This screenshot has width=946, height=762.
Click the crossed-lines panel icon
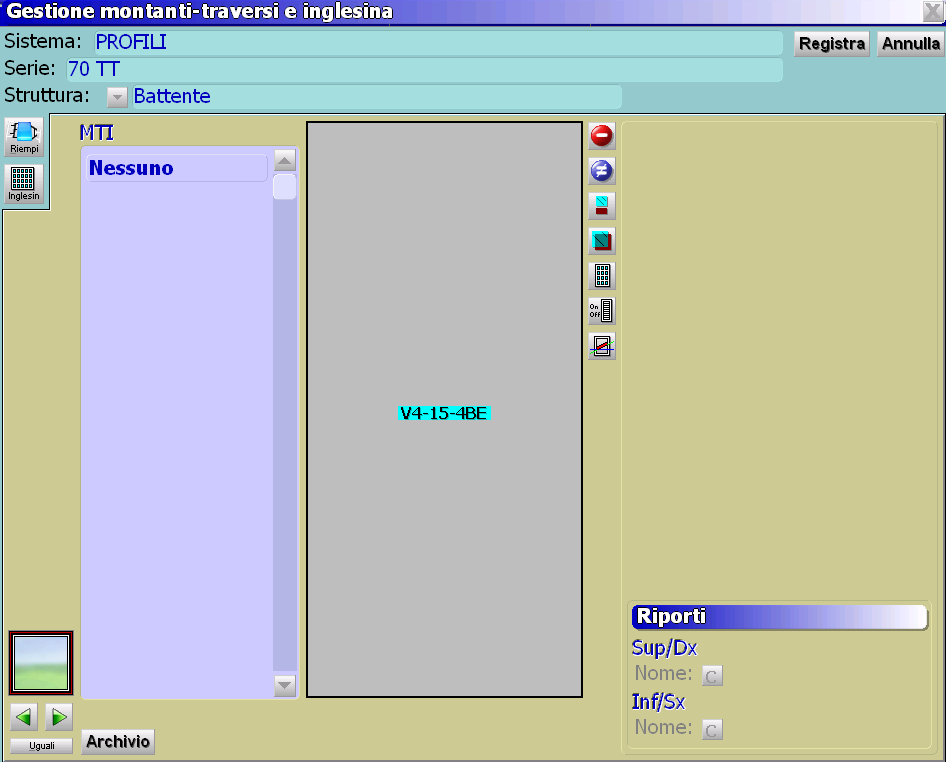tap(602, 346)
